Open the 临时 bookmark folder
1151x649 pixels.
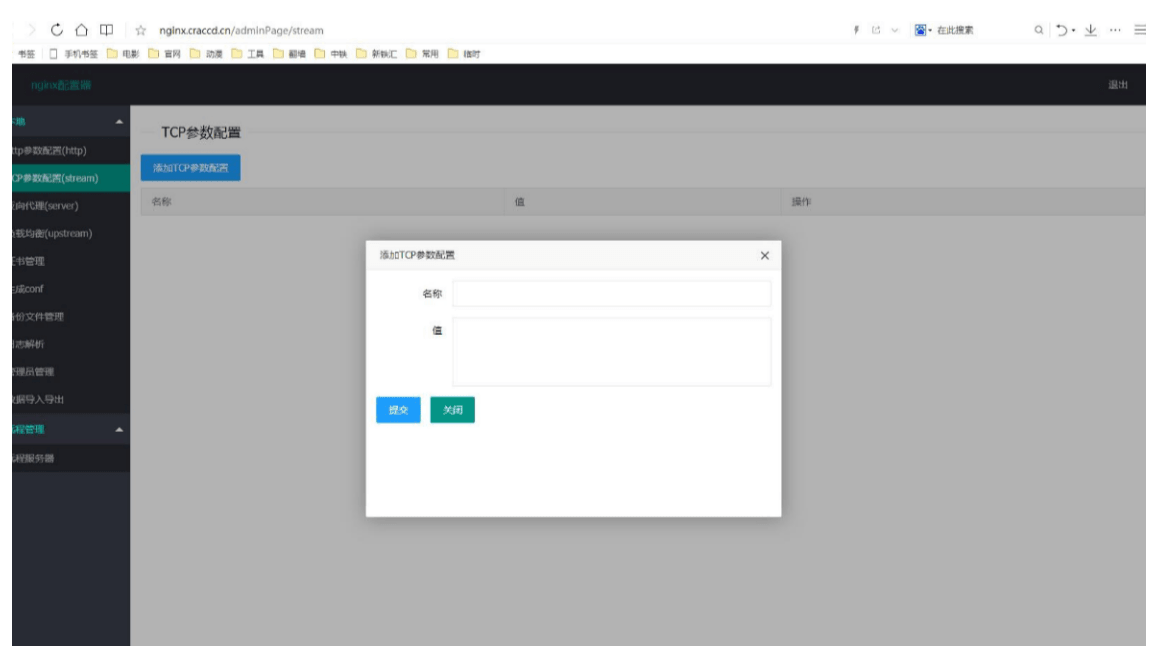coord(465,54)
